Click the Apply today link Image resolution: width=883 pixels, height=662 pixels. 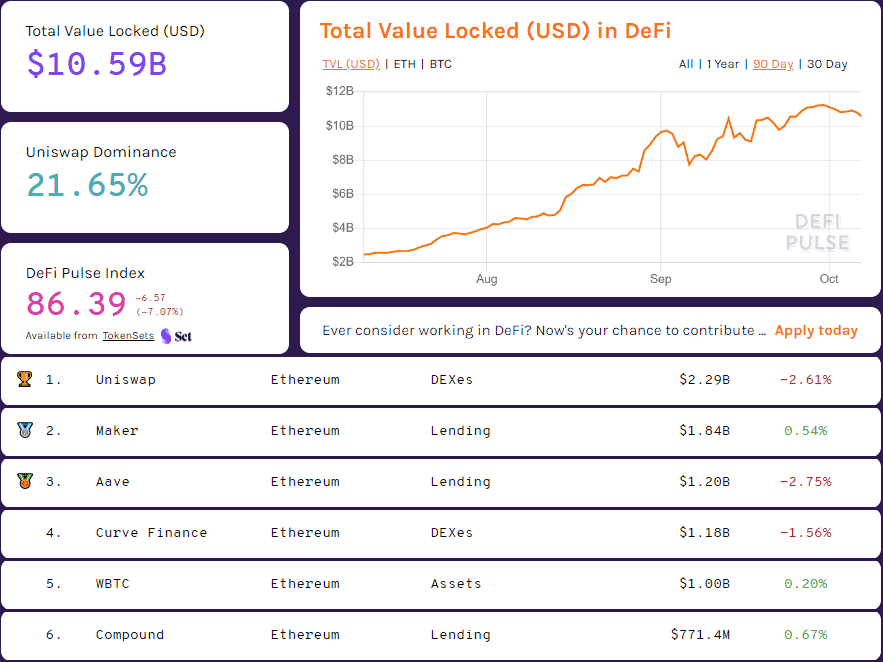tap(816, 331)
